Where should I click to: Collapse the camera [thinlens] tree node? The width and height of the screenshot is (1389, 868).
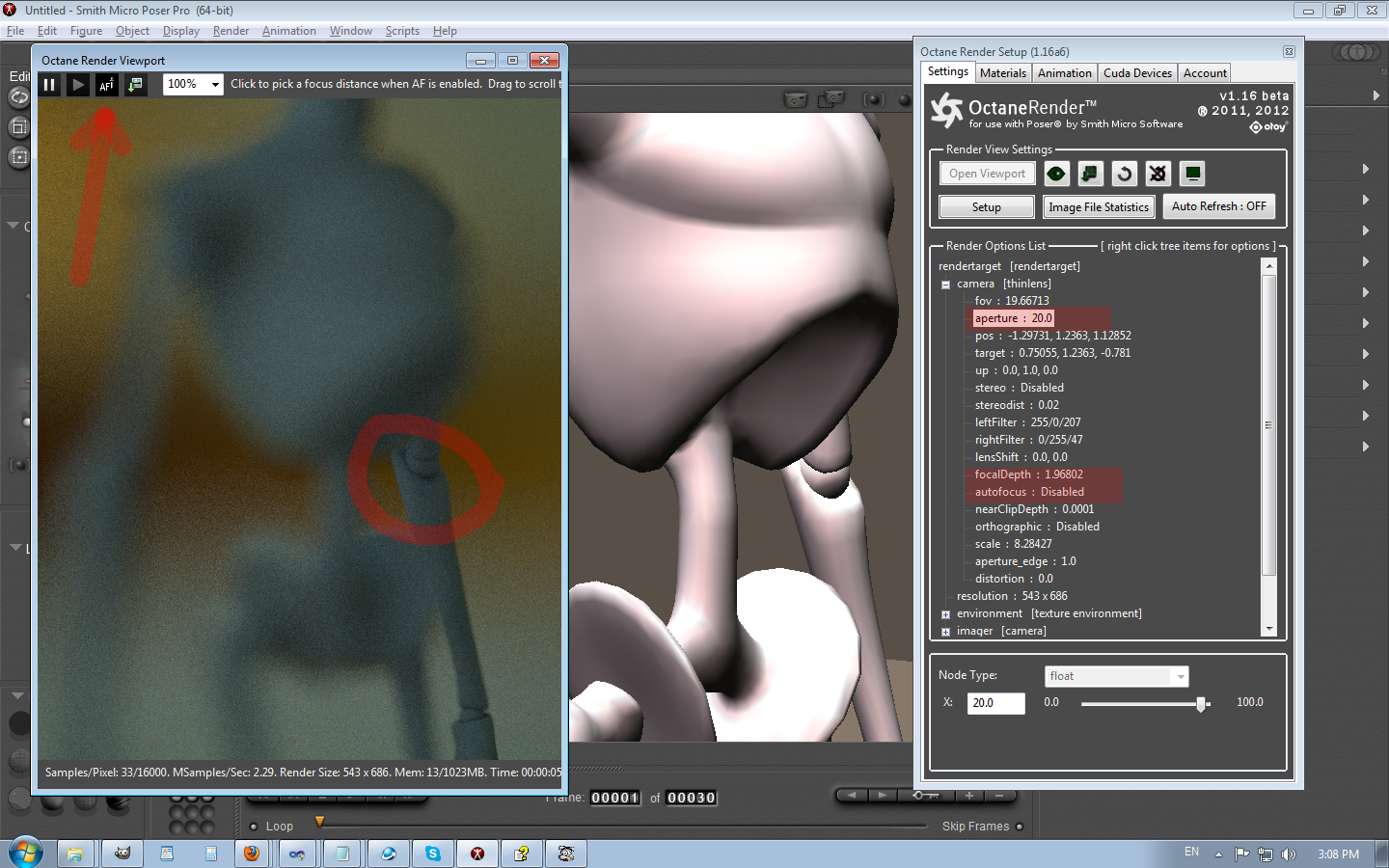point(946,285)
